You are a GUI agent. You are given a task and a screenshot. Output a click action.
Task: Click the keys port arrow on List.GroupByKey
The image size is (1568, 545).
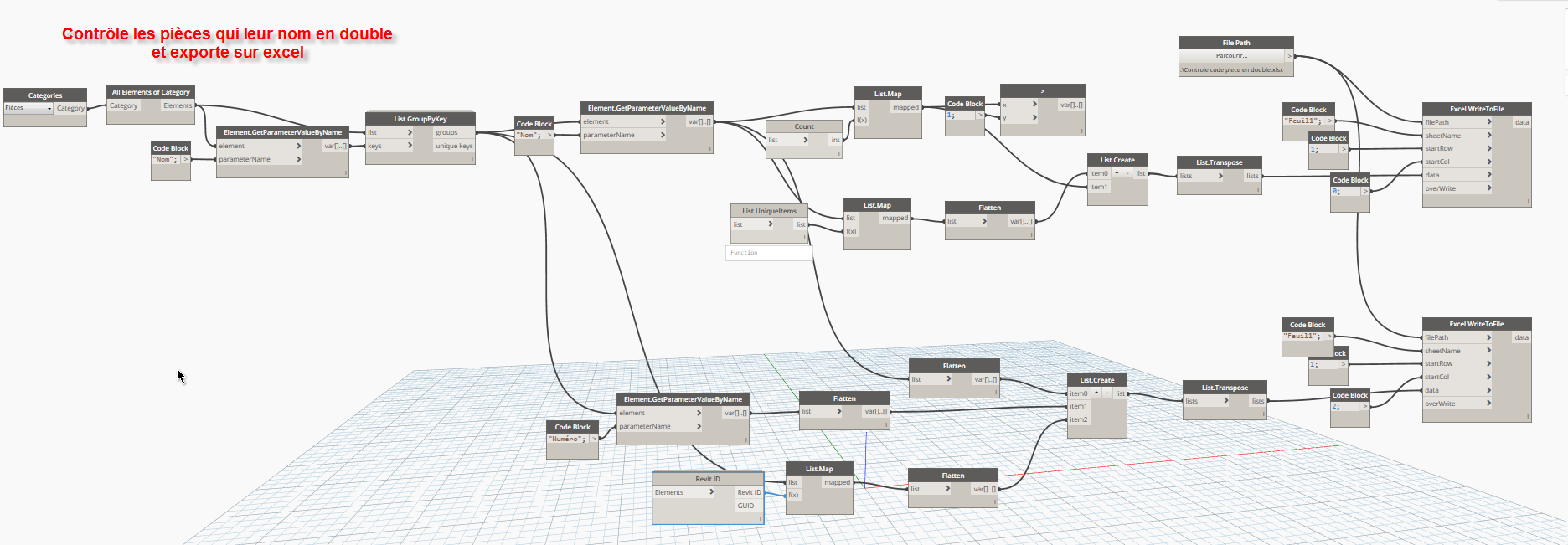coord(410,146)
